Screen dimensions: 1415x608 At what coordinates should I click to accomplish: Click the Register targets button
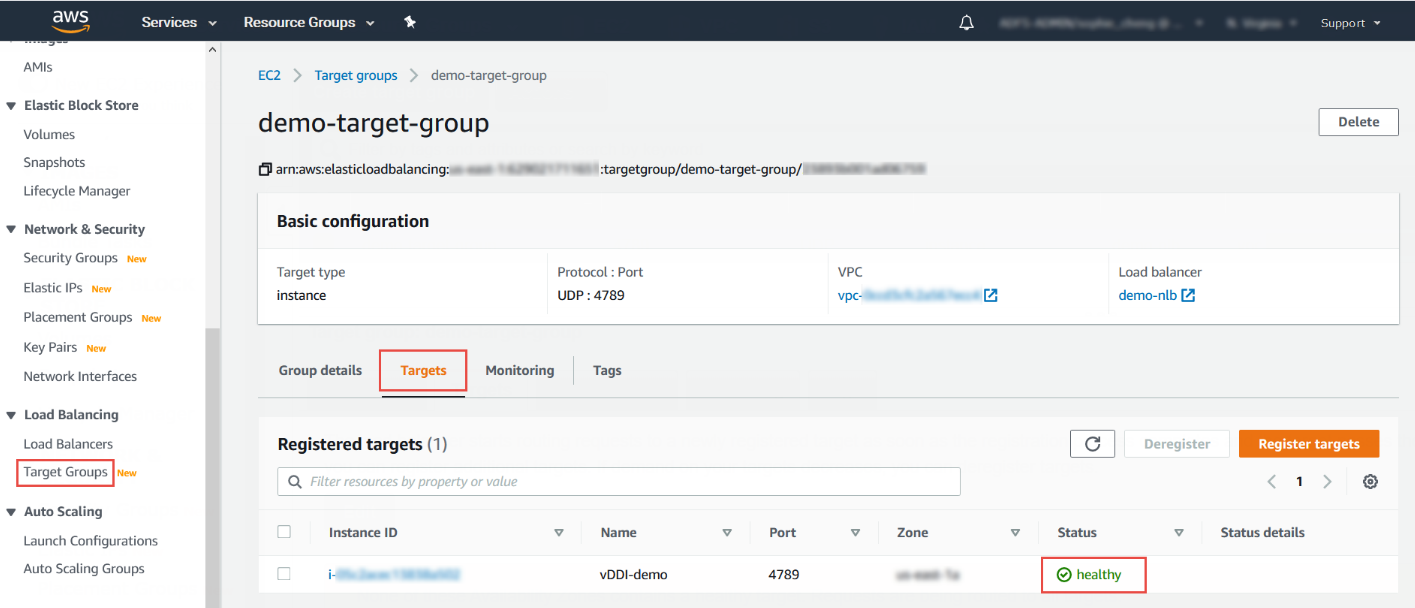click(x=1308, y=444)
